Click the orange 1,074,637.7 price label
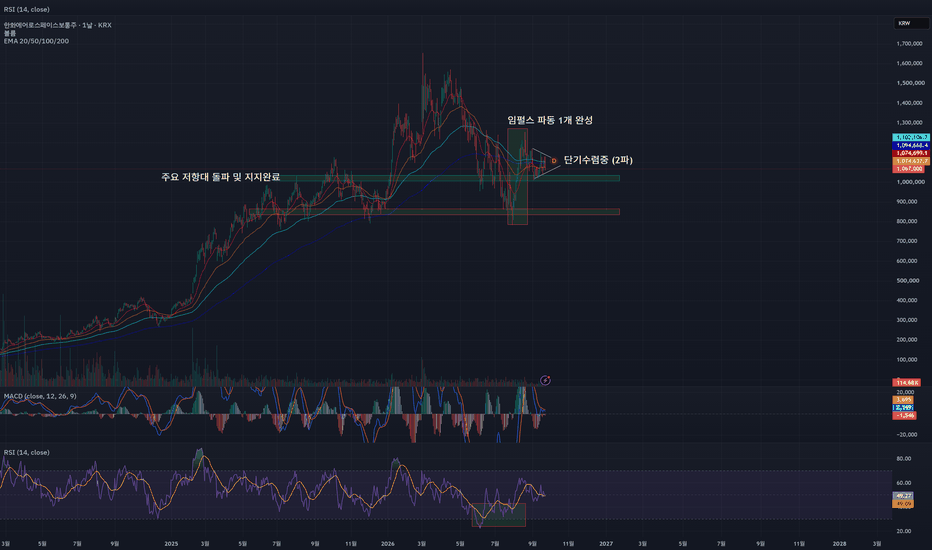 tap(911, 161)
